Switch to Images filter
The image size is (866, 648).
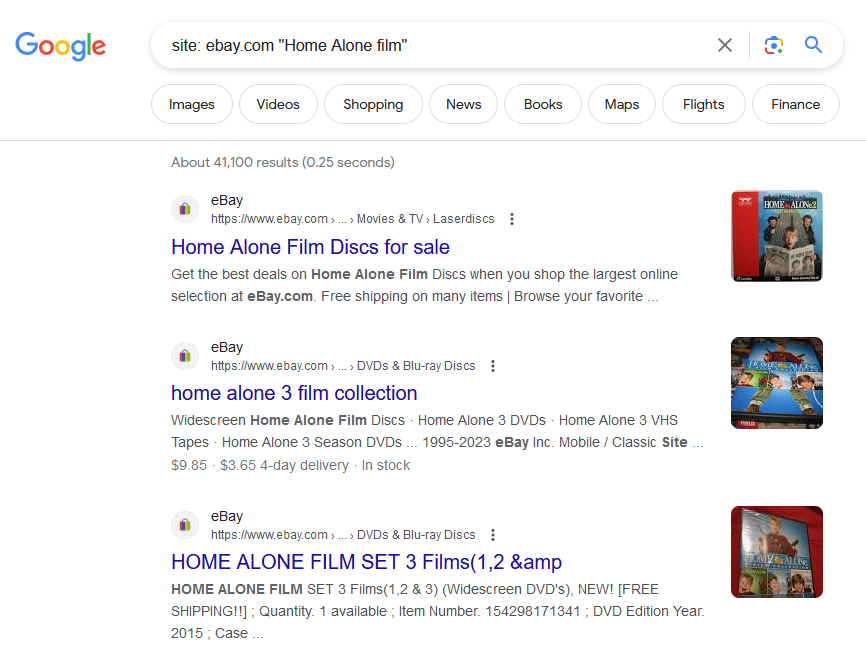click(192, 104)
